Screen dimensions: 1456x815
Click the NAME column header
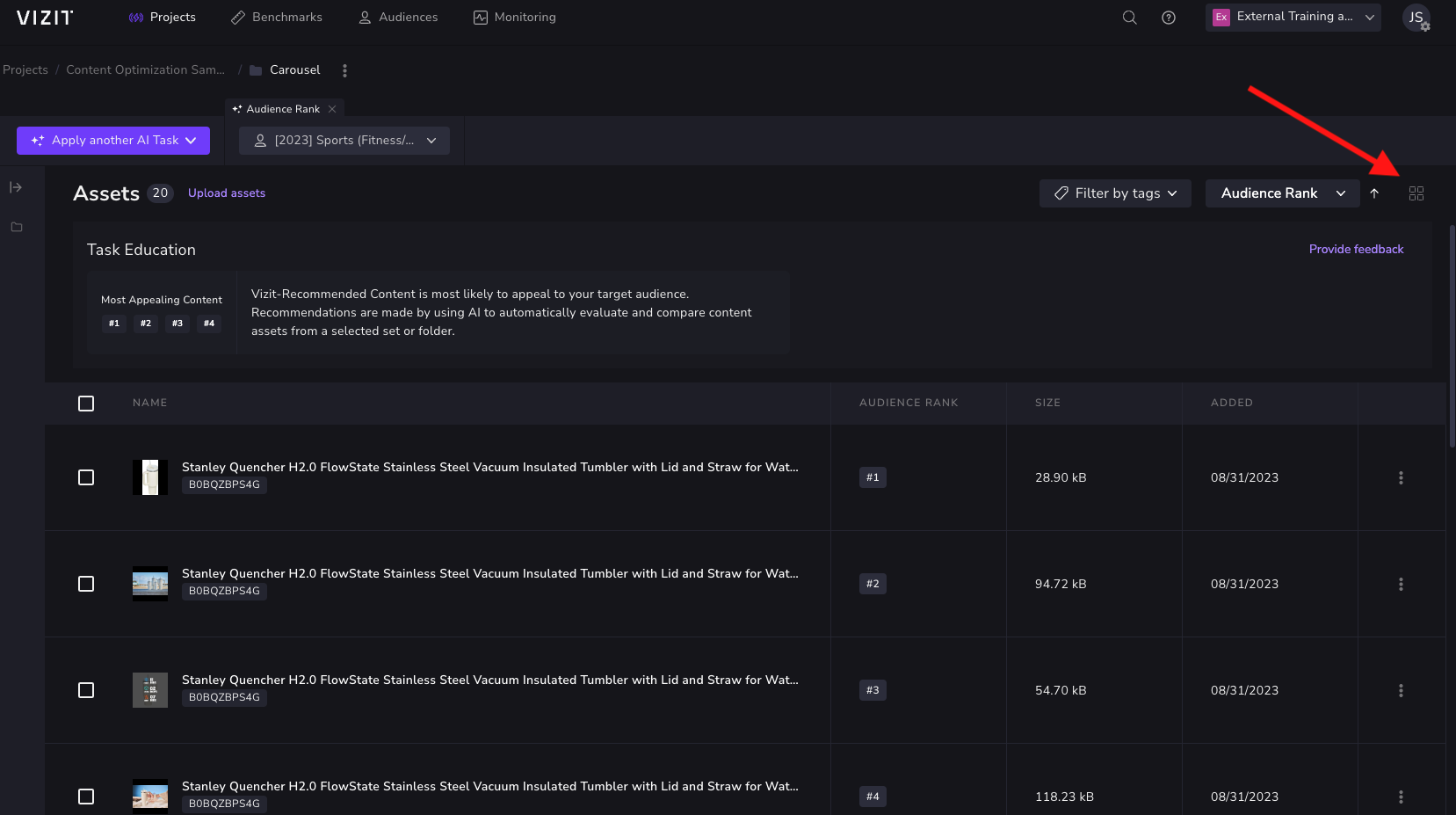(x=150, y=403)
